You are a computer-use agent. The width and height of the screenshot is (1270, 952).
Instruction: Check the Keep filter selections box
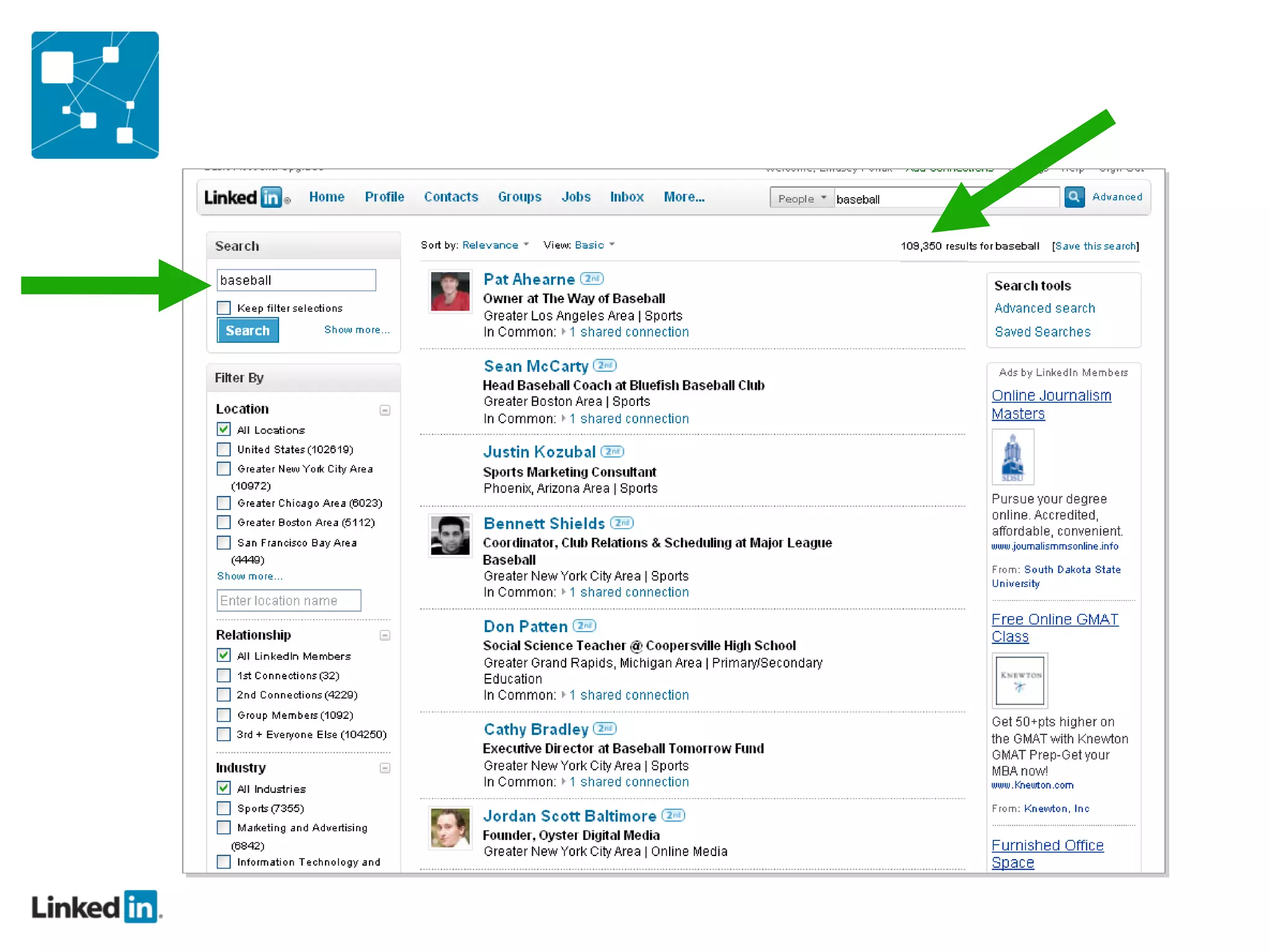point(224,308)
